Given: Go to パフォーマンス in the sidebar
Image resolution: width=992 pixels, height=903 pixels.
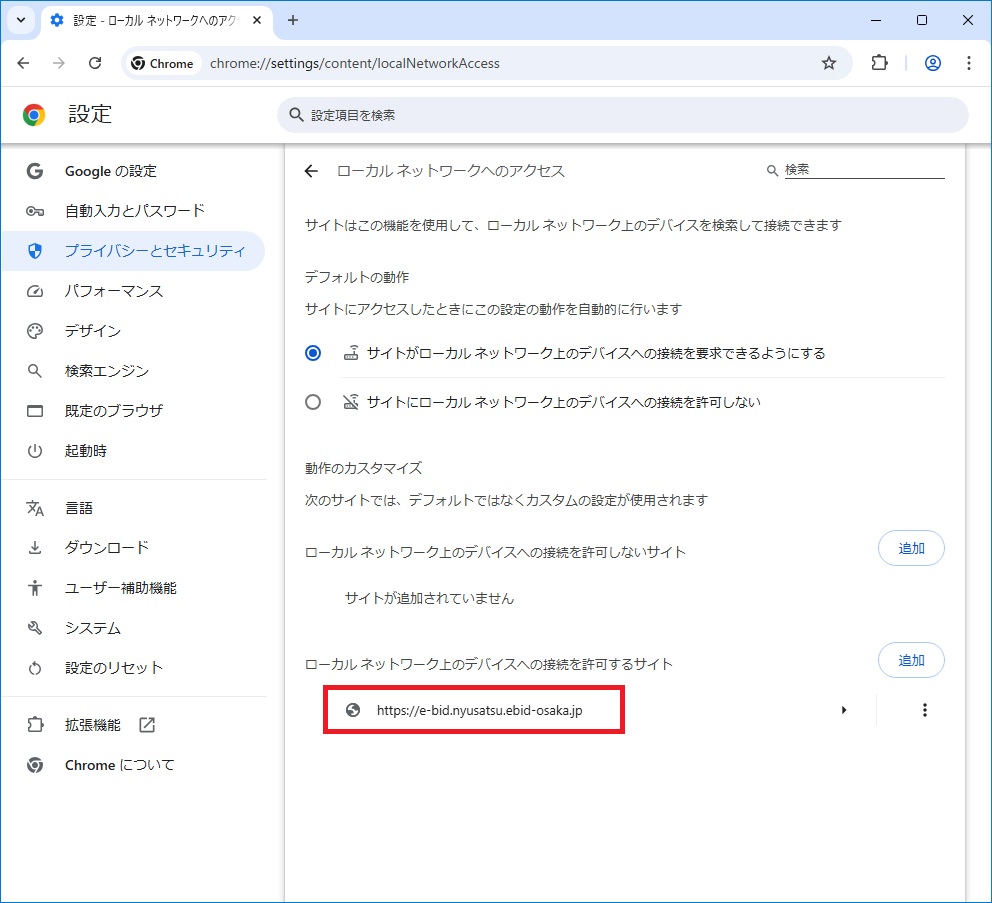Looking at the screenshot, I should pos(113,291).
